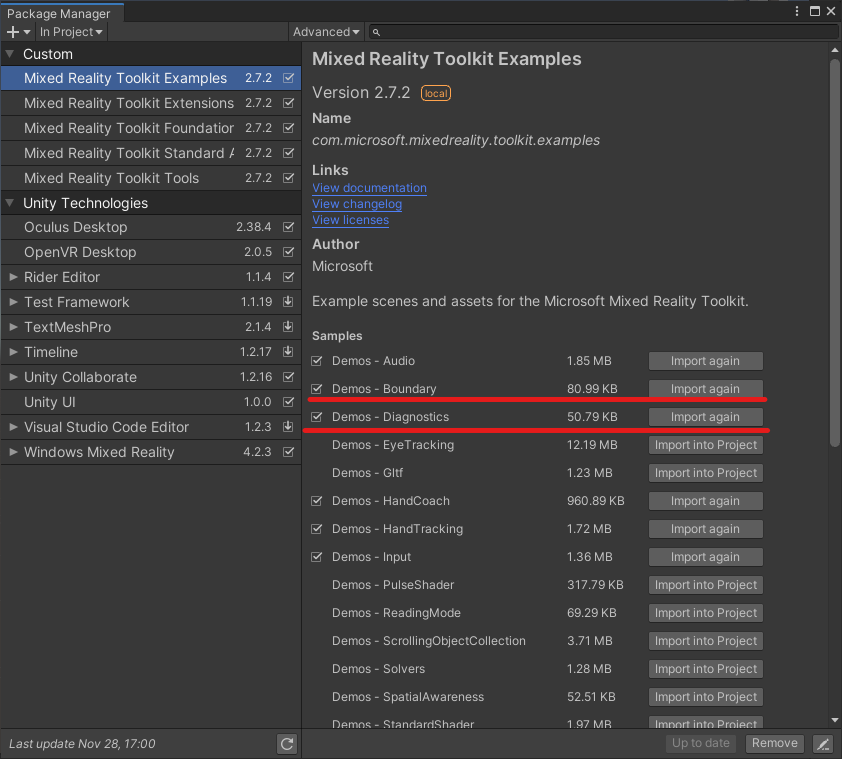The width and height of the screenshot is (842, 759).
Task: Expand the Visual Studio Code Editor arrow
Action: click(13, 427)
